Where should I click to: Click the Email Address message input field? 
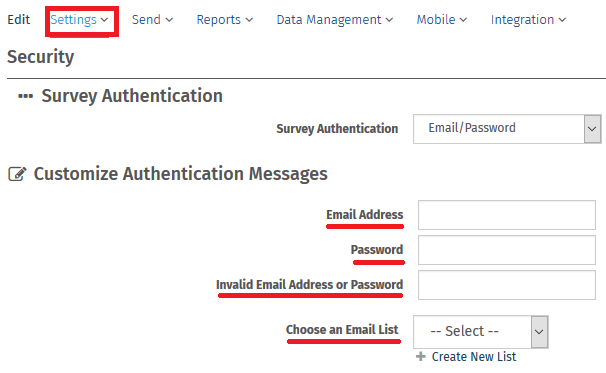[507, 215]
